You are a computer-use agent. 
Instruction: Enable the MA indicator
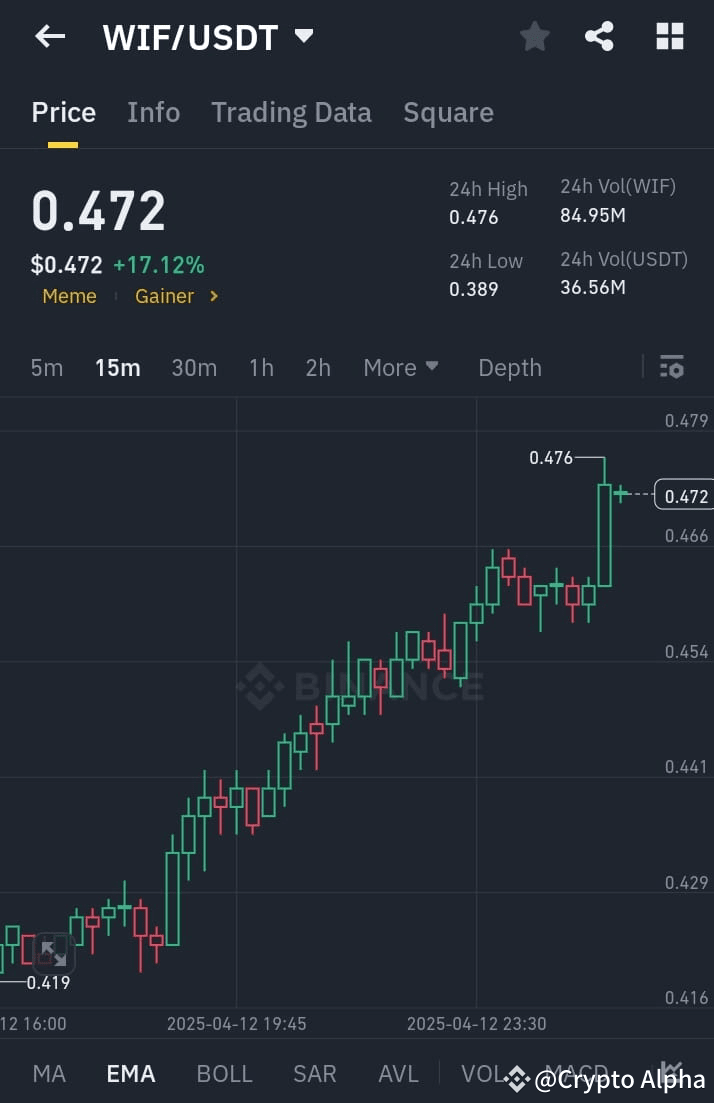(48, 1073)
